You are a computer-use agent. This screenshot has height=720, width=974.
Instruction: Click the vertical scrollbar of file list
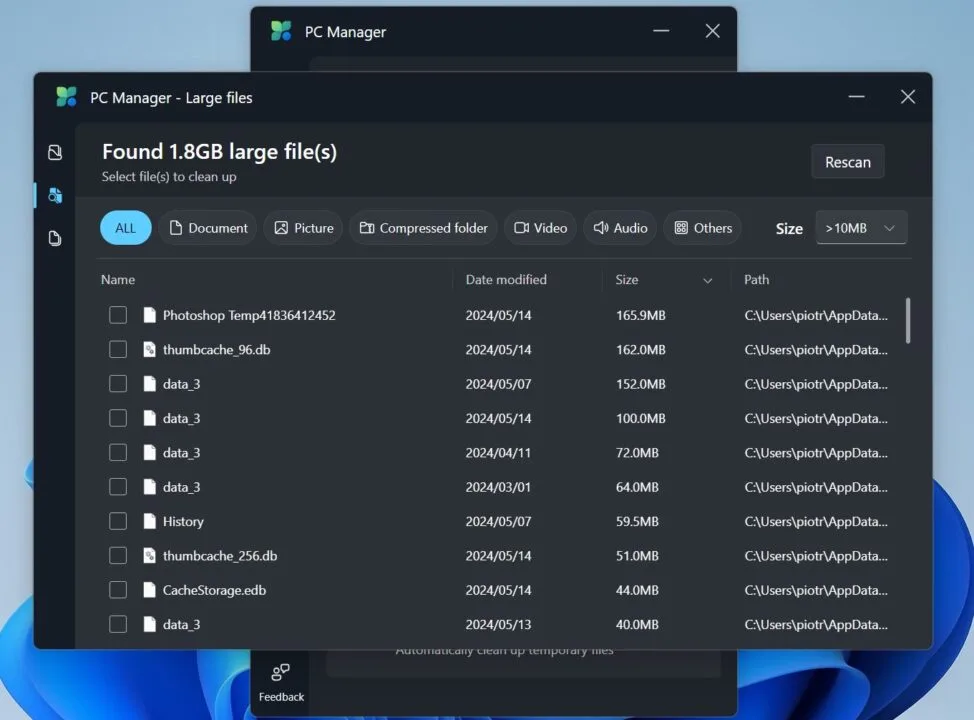pos(908,320)
